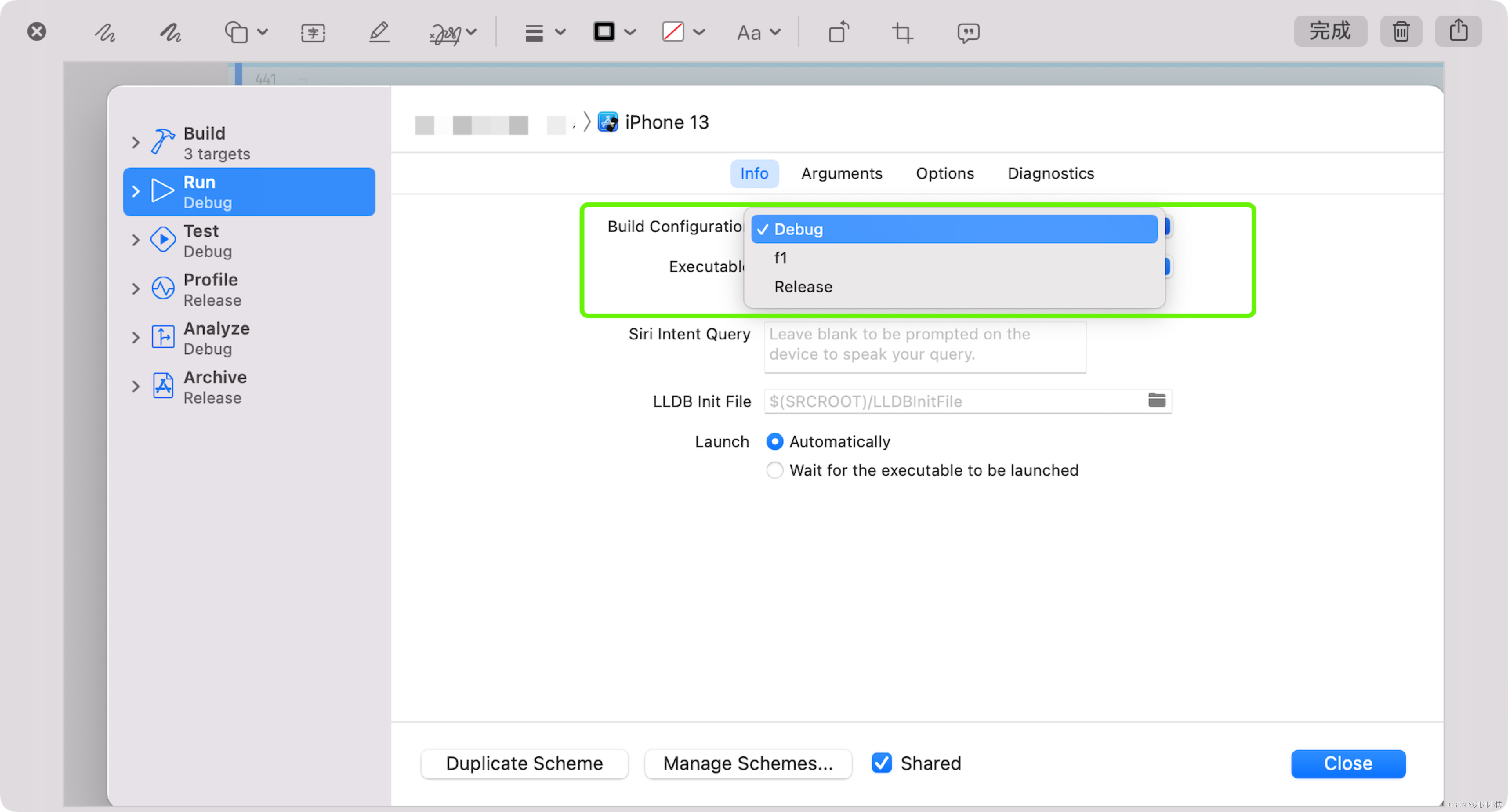Viewport: 1508px width, 812px height.
Task: Open shapes dropdown arrow
Action: point(263,32)
